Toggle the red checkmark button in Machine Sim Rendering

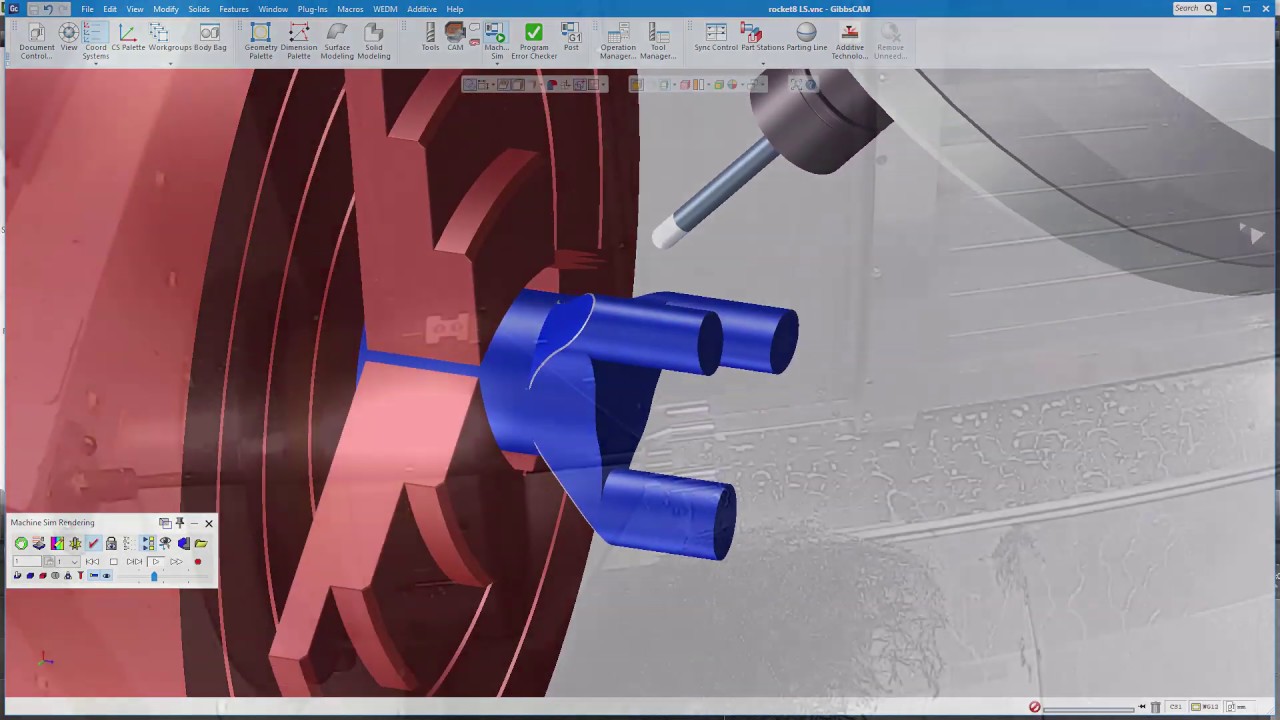[x=93, y=543]
